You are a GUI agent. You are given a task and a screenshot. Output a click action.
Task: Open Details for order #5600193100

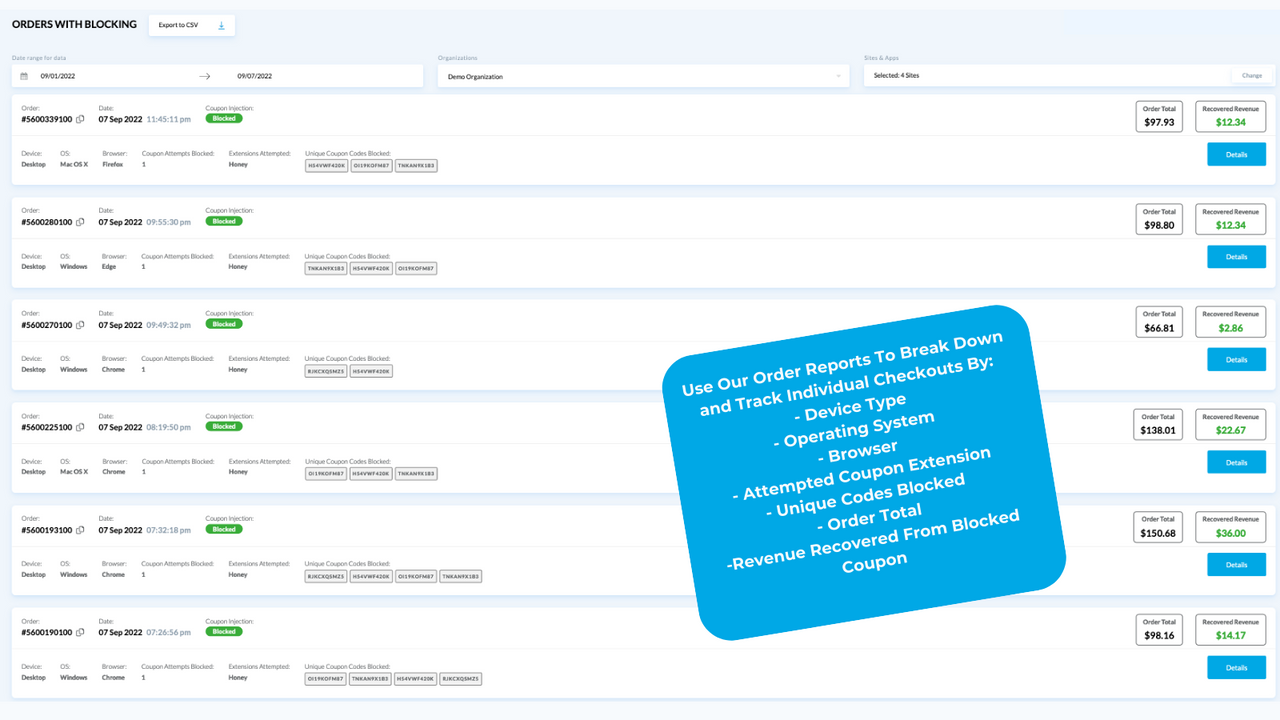click(x=1237, y=565)
